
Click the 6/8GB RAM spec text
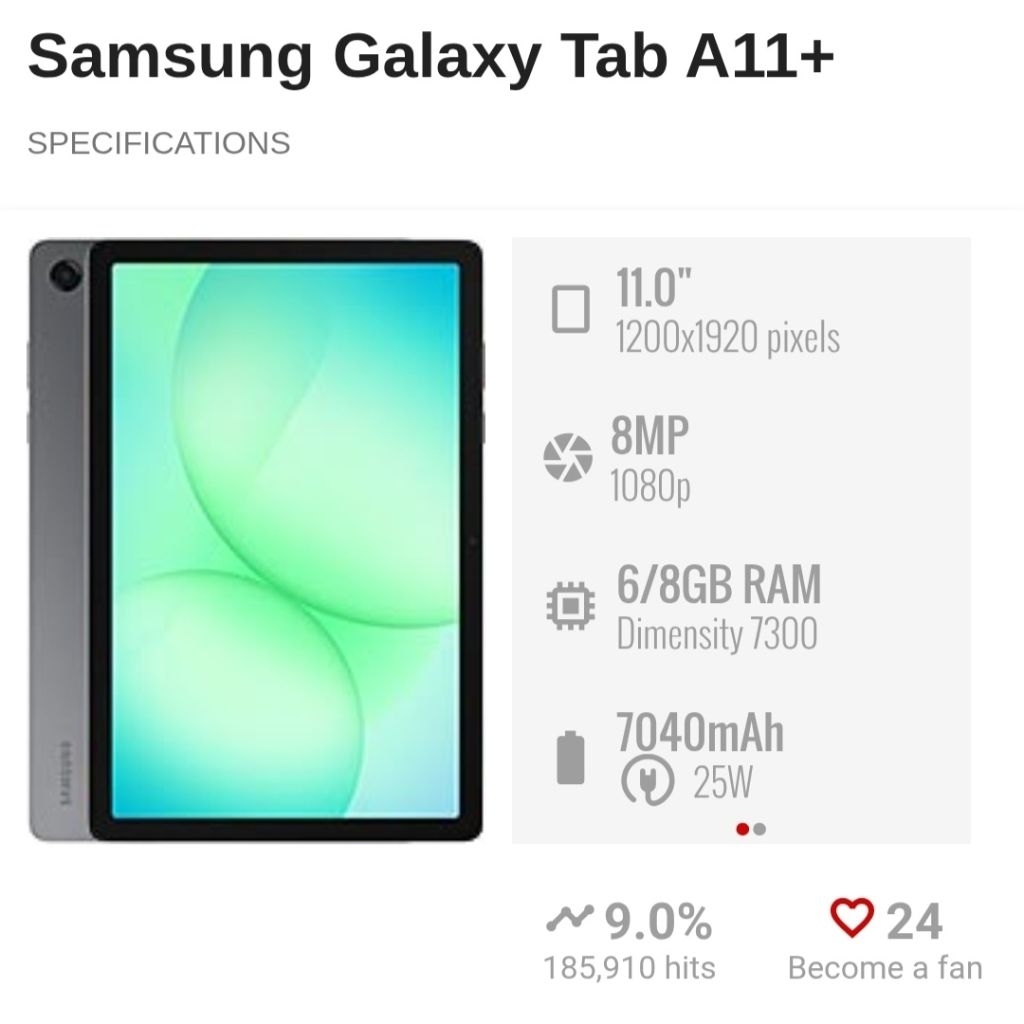[719, 584]
